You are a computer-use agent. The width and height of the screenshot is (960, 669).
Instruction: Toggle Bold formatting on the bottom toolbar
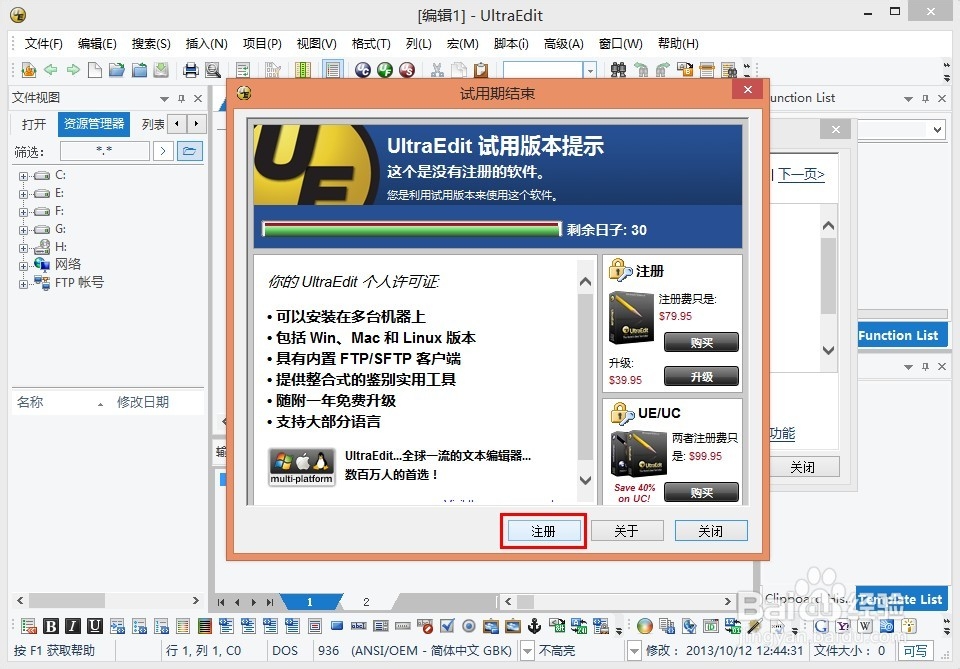[51, 626]
